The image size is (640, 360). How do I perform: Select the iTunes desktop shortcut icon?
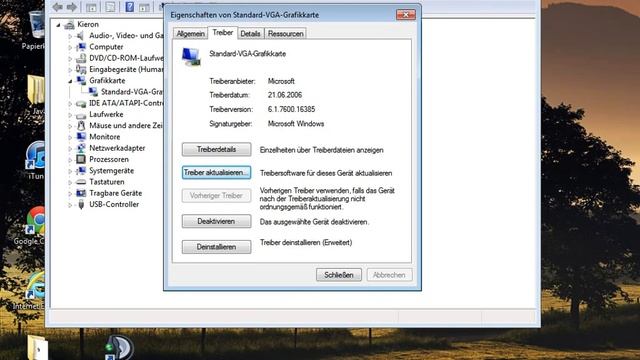tap(36, 156)
